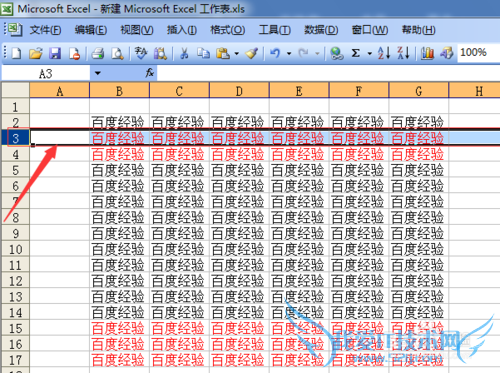Expand the AutoSum functions arrow
Viewport: 500px width, 373px height.
click(370, 53)
